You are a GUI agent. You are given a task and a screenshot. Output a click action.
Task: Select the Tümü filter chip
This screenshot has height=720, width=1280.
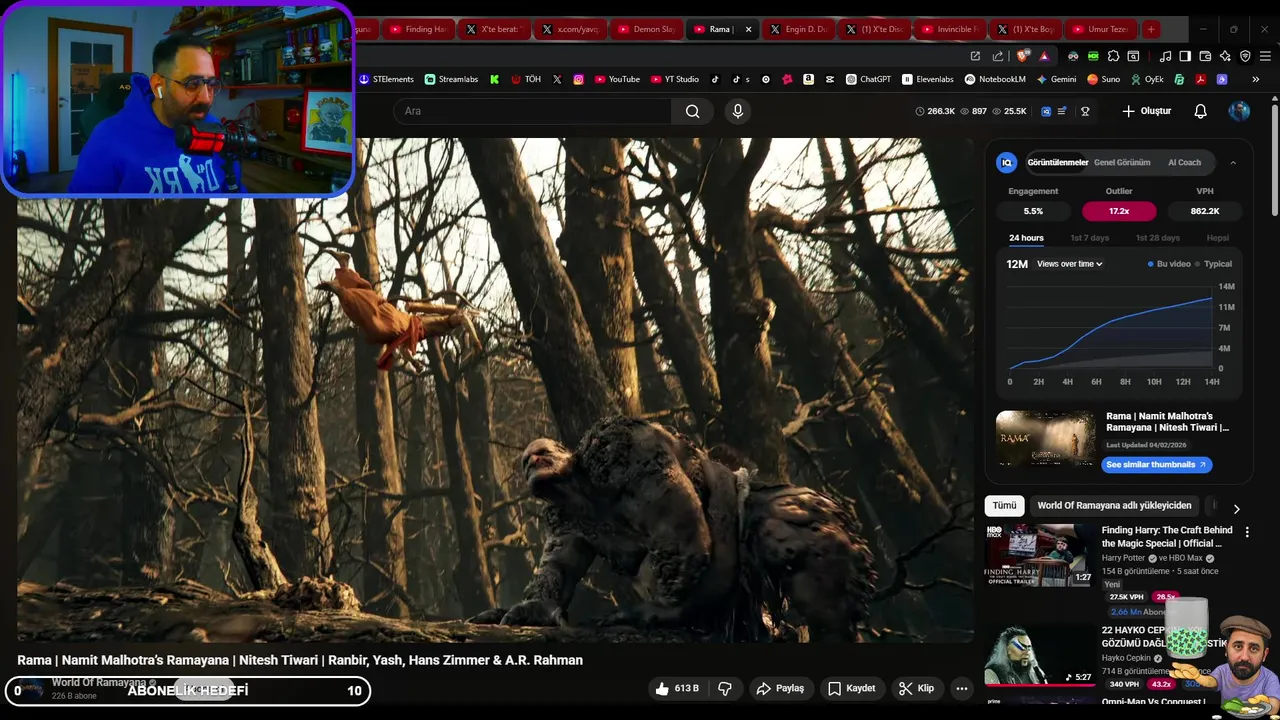[1004, 506]
